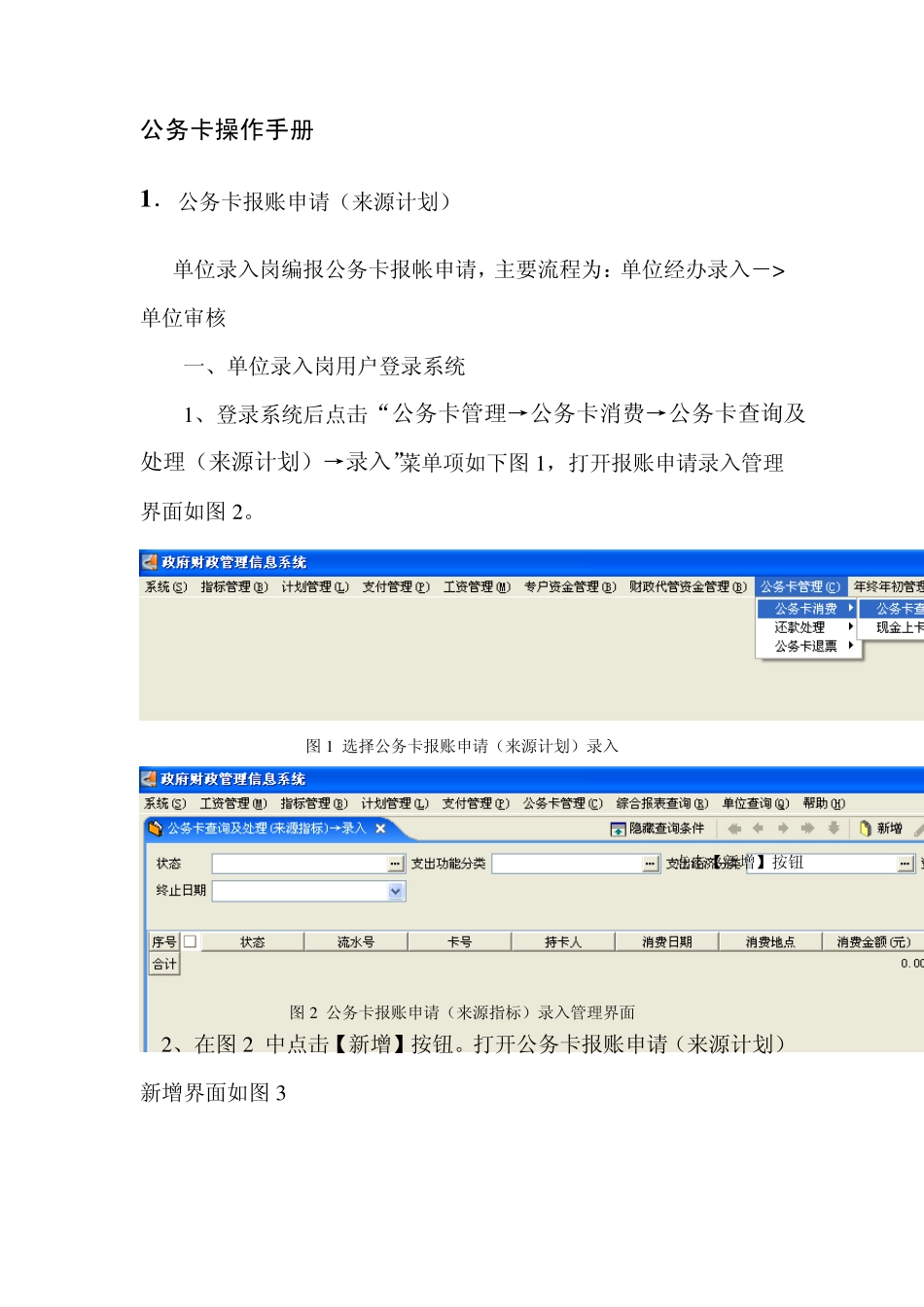Image resolution: width=924 pixels, height=1307 pixels.
Task: Click the icon on the 公务卡查询及处理 tab
Action: pos(155,829)
